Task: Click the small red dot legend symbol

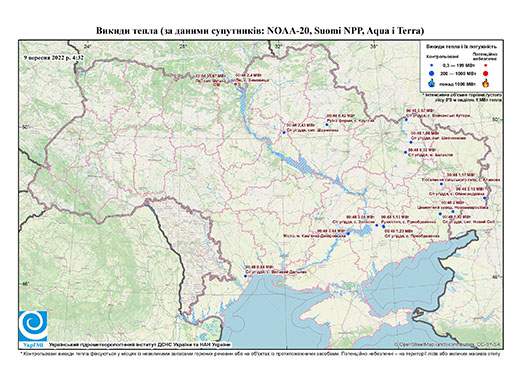Action: (x=485, y=65)
